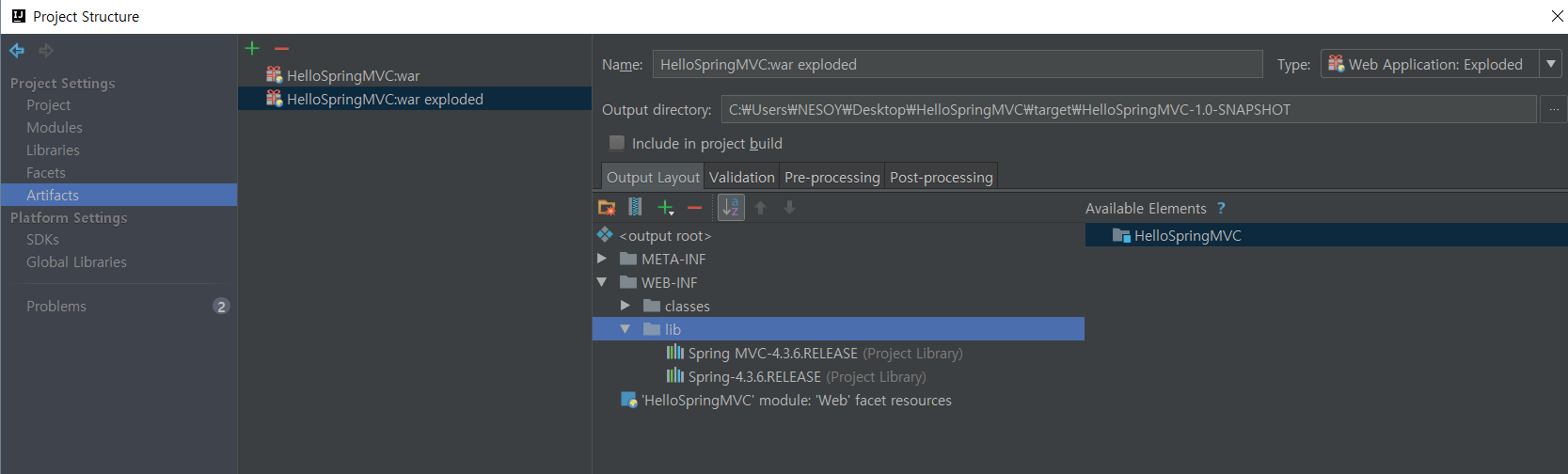
Task: Remove selected element from output layout
Action: coord(695,207)
